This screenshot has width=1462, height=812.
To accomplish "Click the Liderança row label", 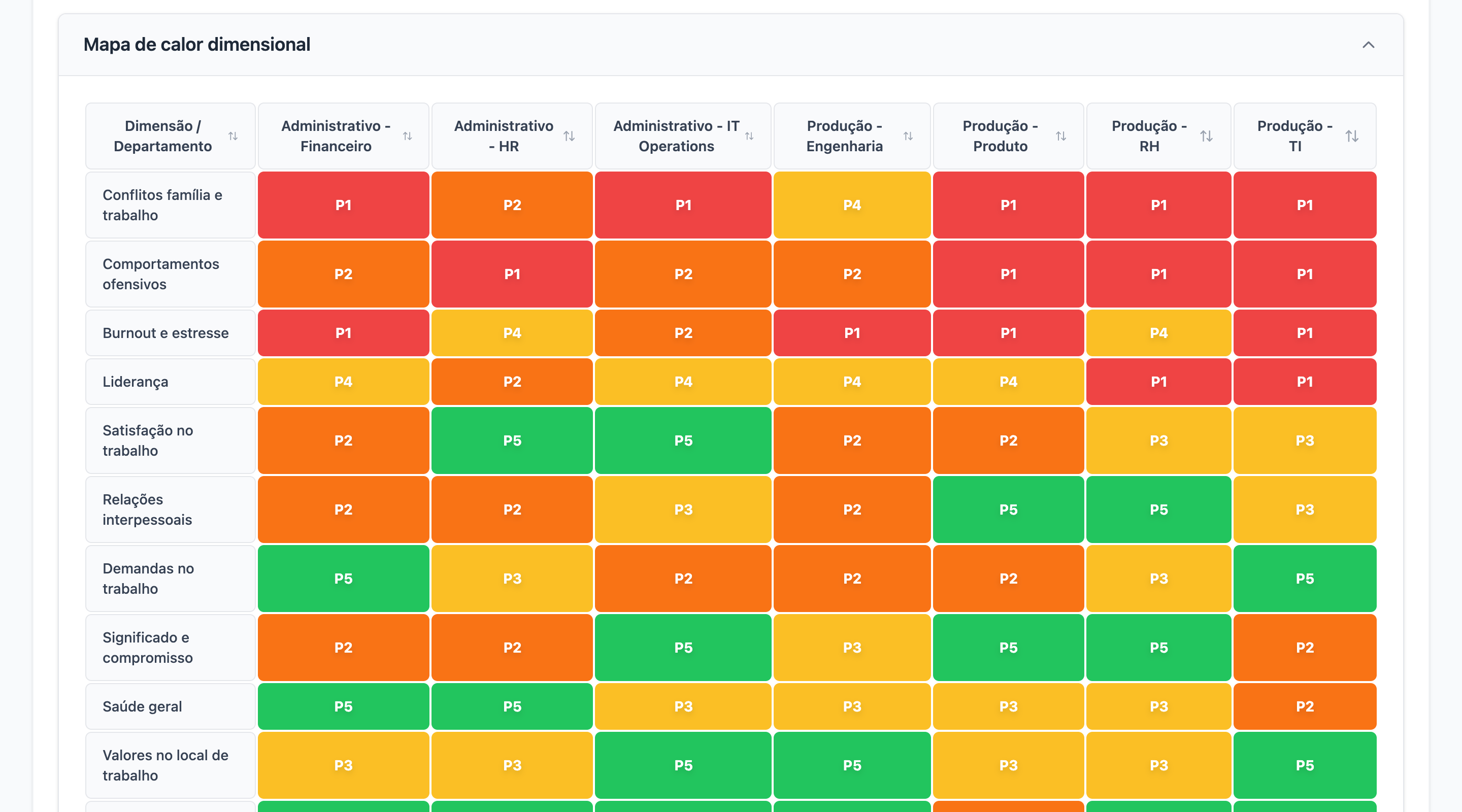I will pyautogui.click(x=136, y=382).
